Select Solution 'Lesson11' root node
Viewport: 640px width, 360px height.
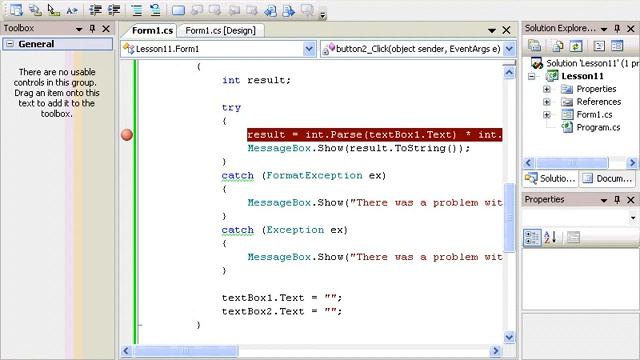(592, 63)
